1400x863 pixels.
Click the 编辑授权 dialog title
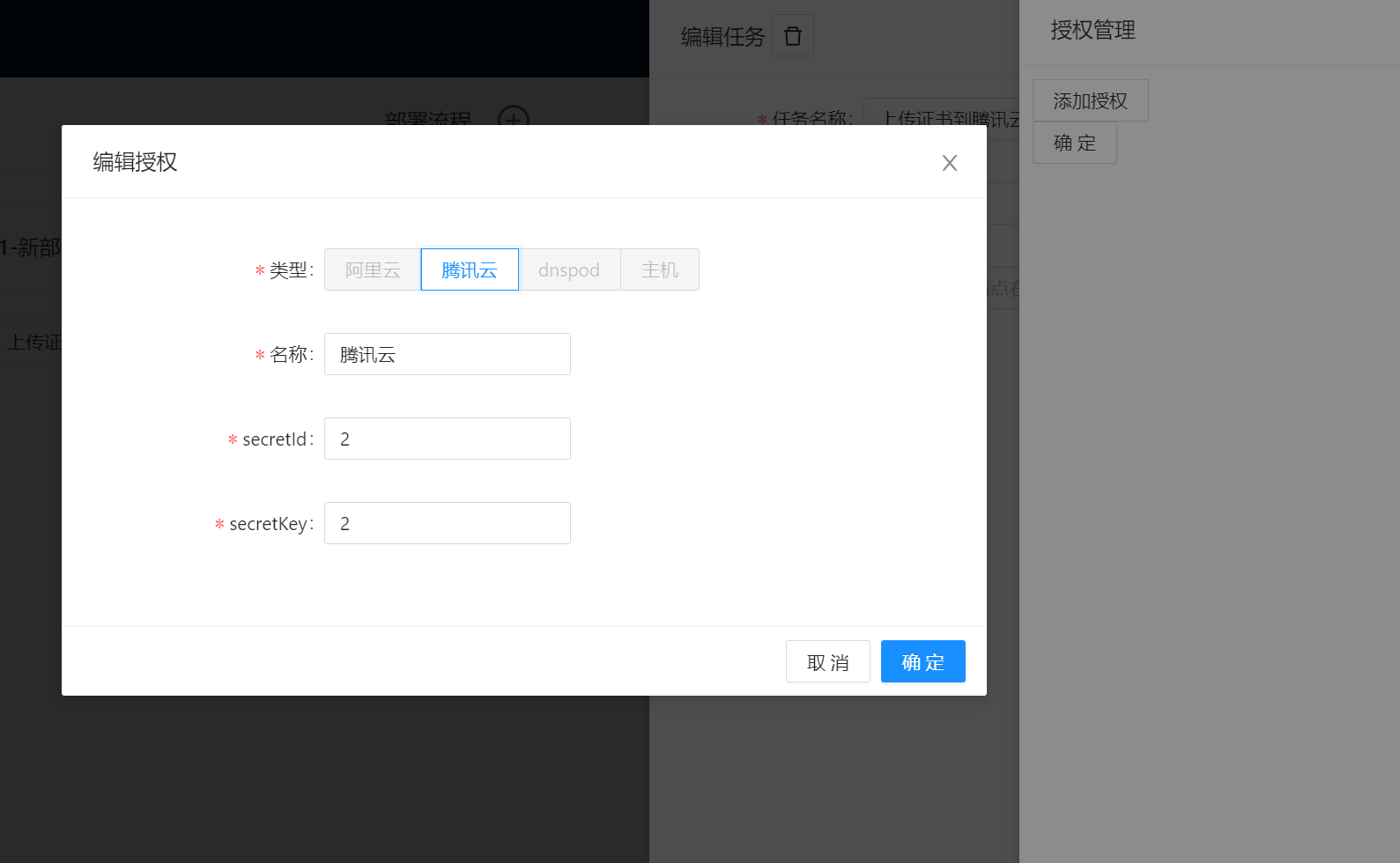[x=136, y=162]
